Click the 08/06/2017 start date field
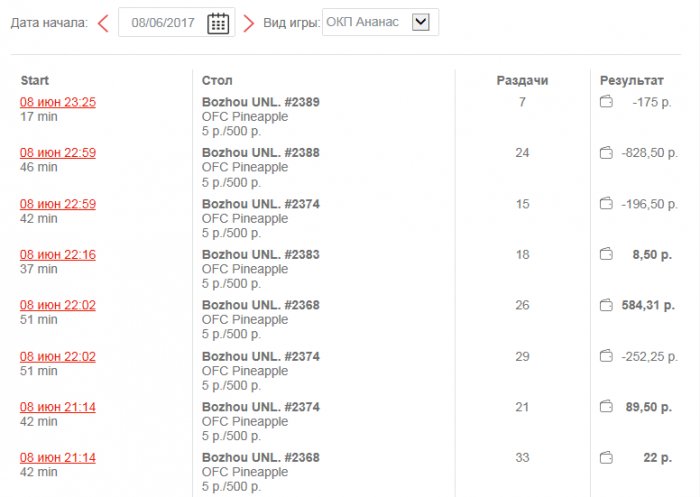Image resolution: width=700 pixels, height=497 pixels. pos(163,23)
